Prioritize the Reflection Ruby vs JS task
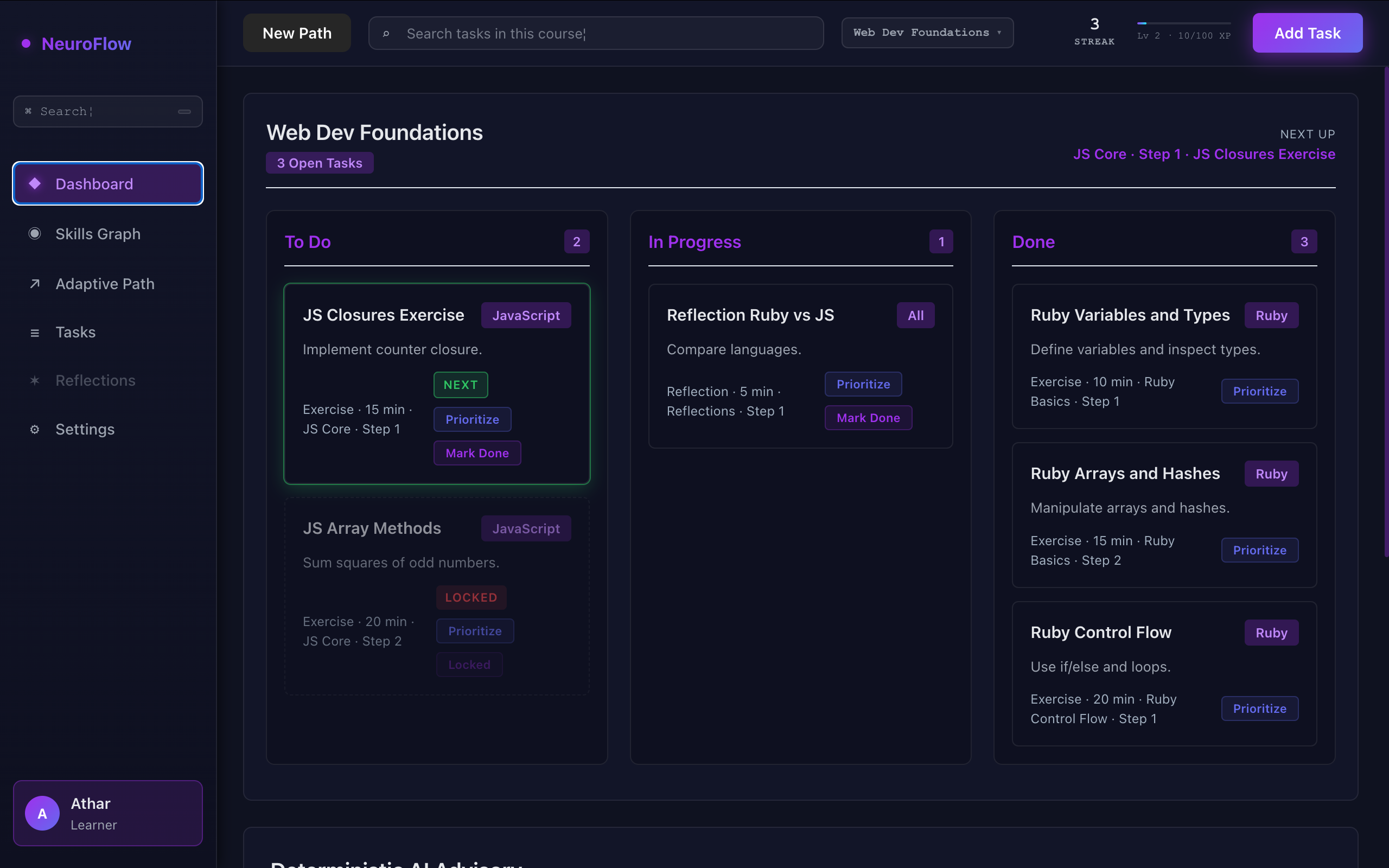Image resolution: width=1389 pixels, height=868 pixels. point(863,384)
